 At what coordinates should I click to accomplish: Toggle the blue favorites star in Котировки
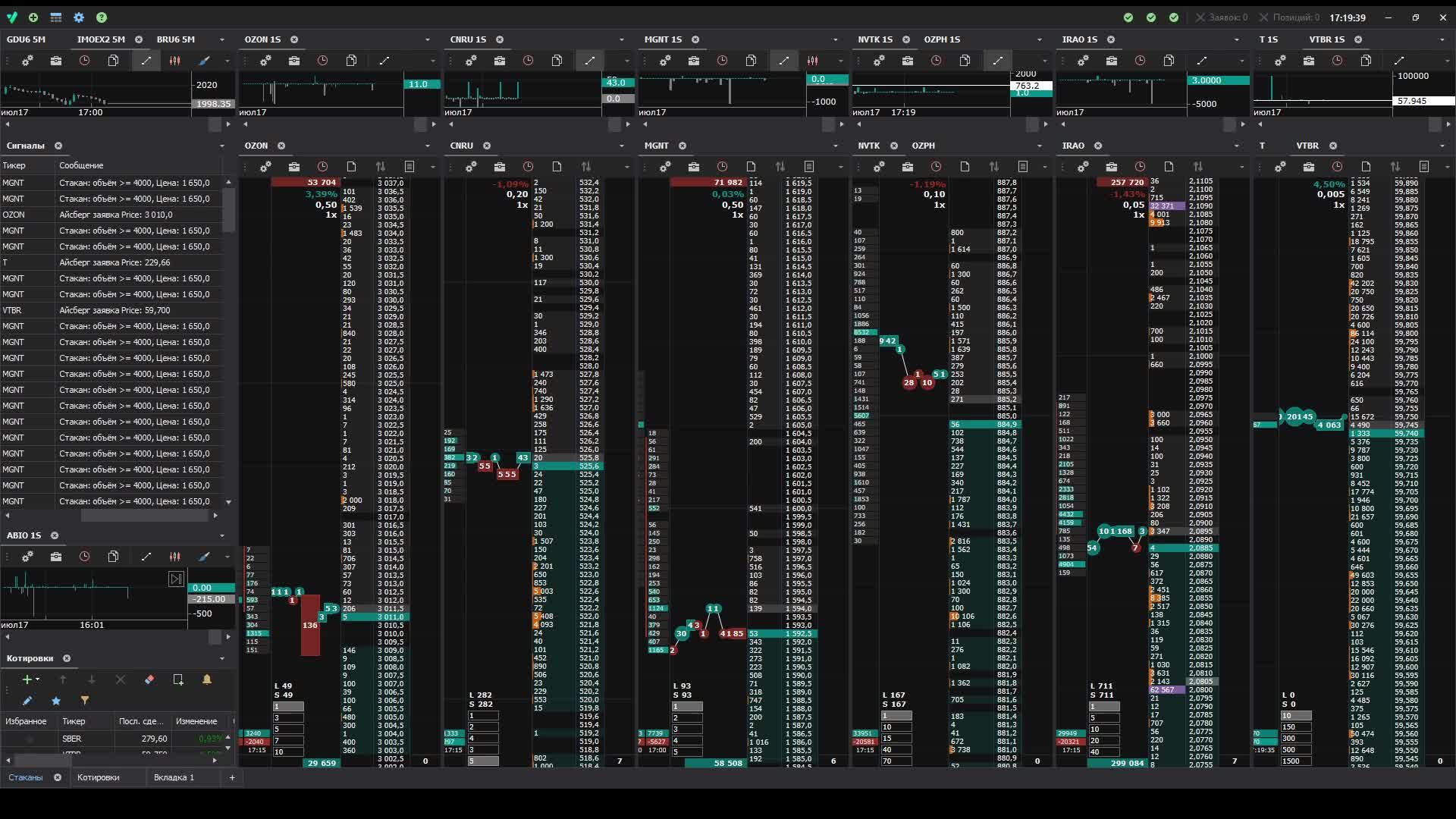click(56, 701)
